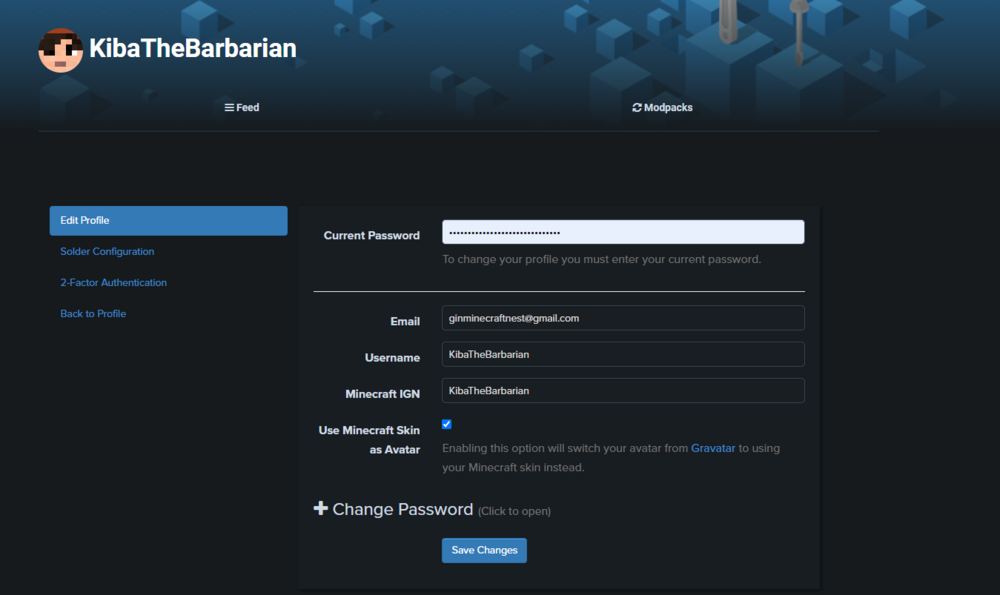This screenshot has height=595, width=1000.
Task: Focus the Current Password field
Action: click(x=623, y=232)
